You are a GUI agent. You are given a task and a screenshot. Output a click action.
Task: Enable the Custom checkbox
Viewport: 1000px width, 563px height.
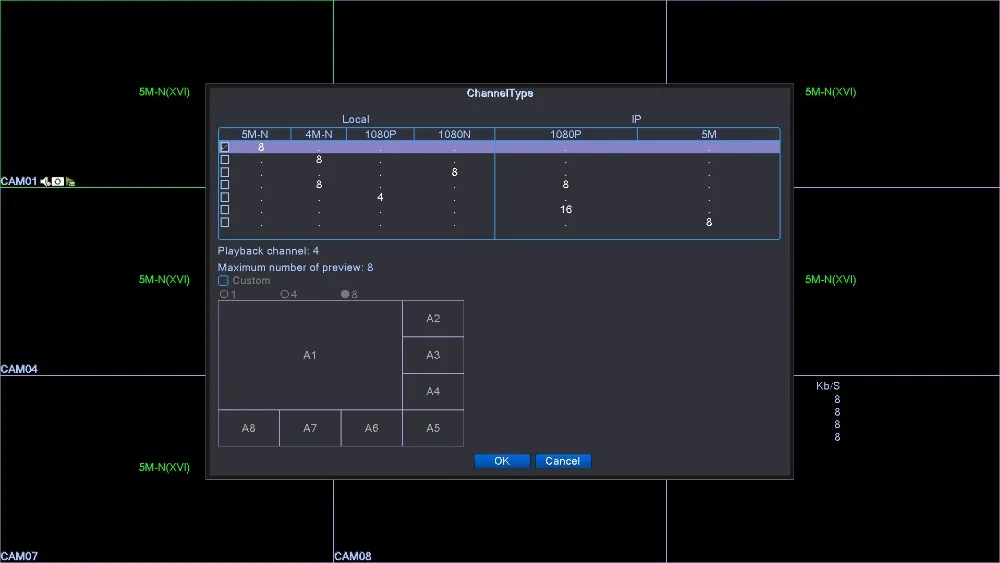point(223,281)
